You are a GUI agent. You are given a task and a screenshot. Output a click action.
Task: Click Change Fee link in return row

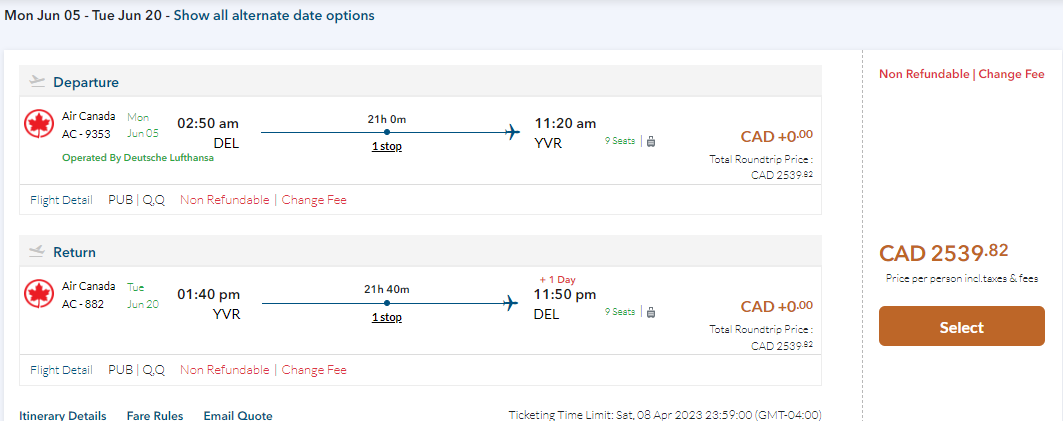(x=314, y=370)
